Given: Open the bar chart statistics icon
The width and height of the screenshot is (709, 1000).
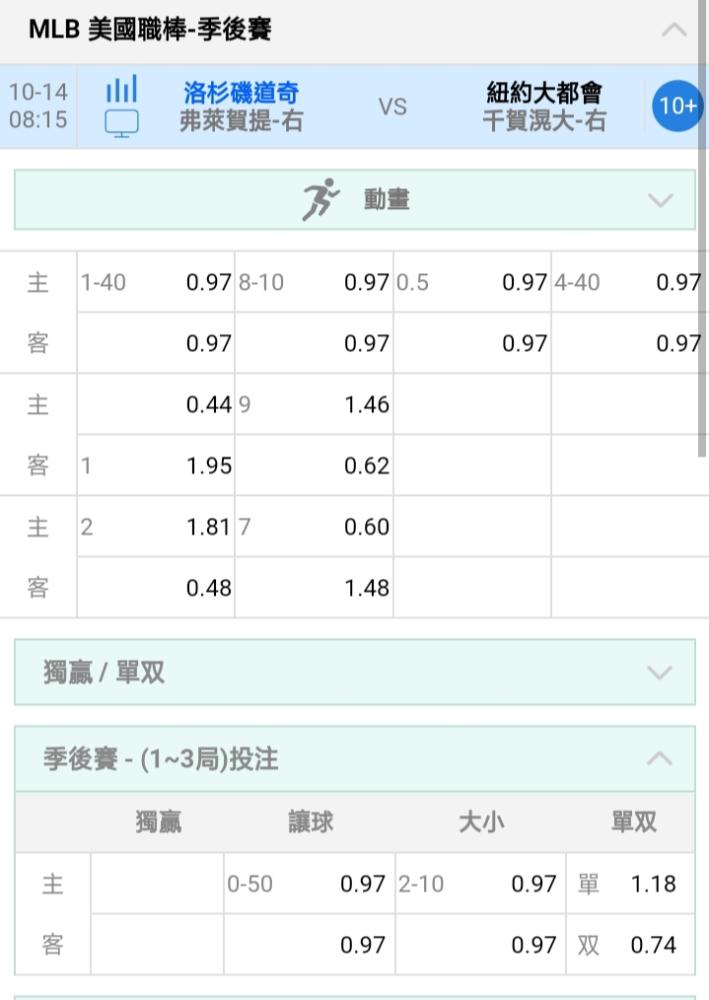Looking at the screenshot, I should tap(121, 89).
